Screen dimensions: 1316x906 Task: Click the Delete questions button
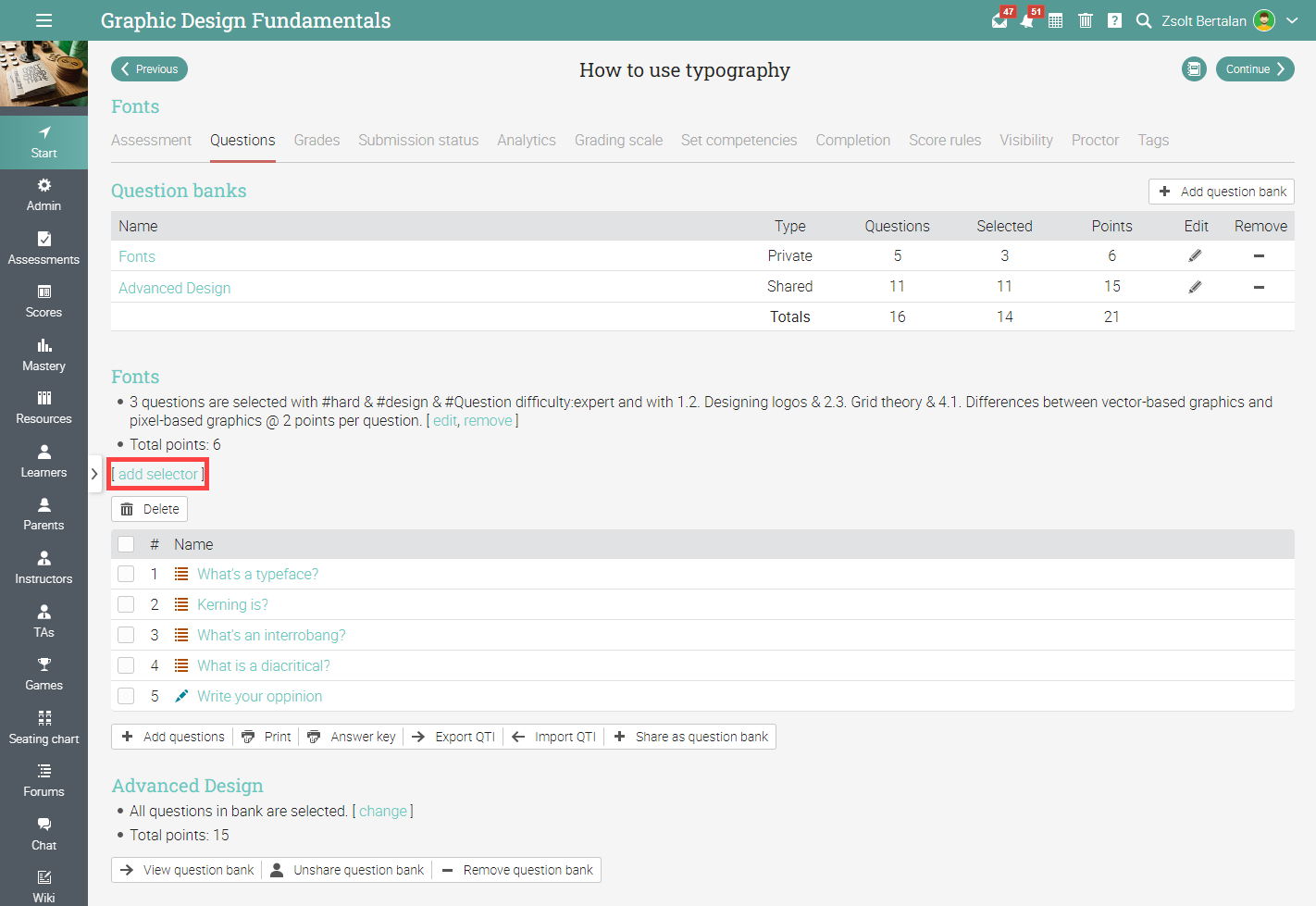point(150,509)
